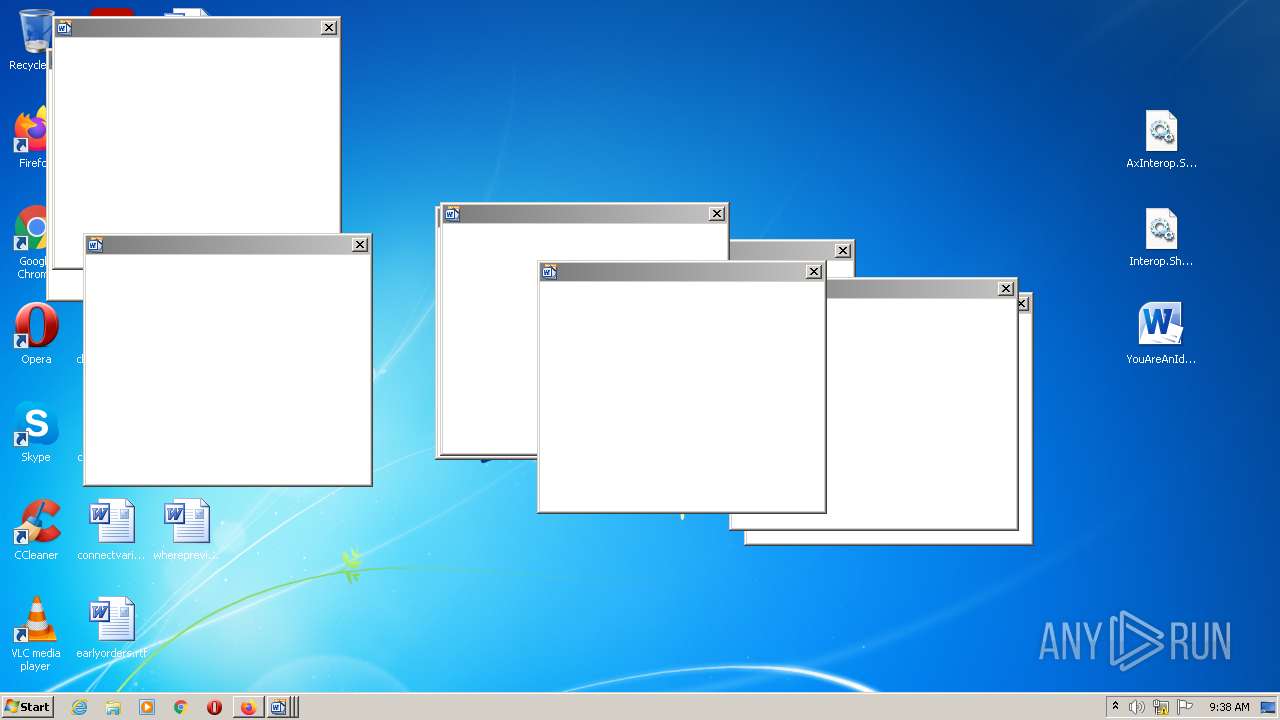Open Internet Explorer from the taskbar
The height and width of the screenshot is (720, 1280).
[79, 707]
